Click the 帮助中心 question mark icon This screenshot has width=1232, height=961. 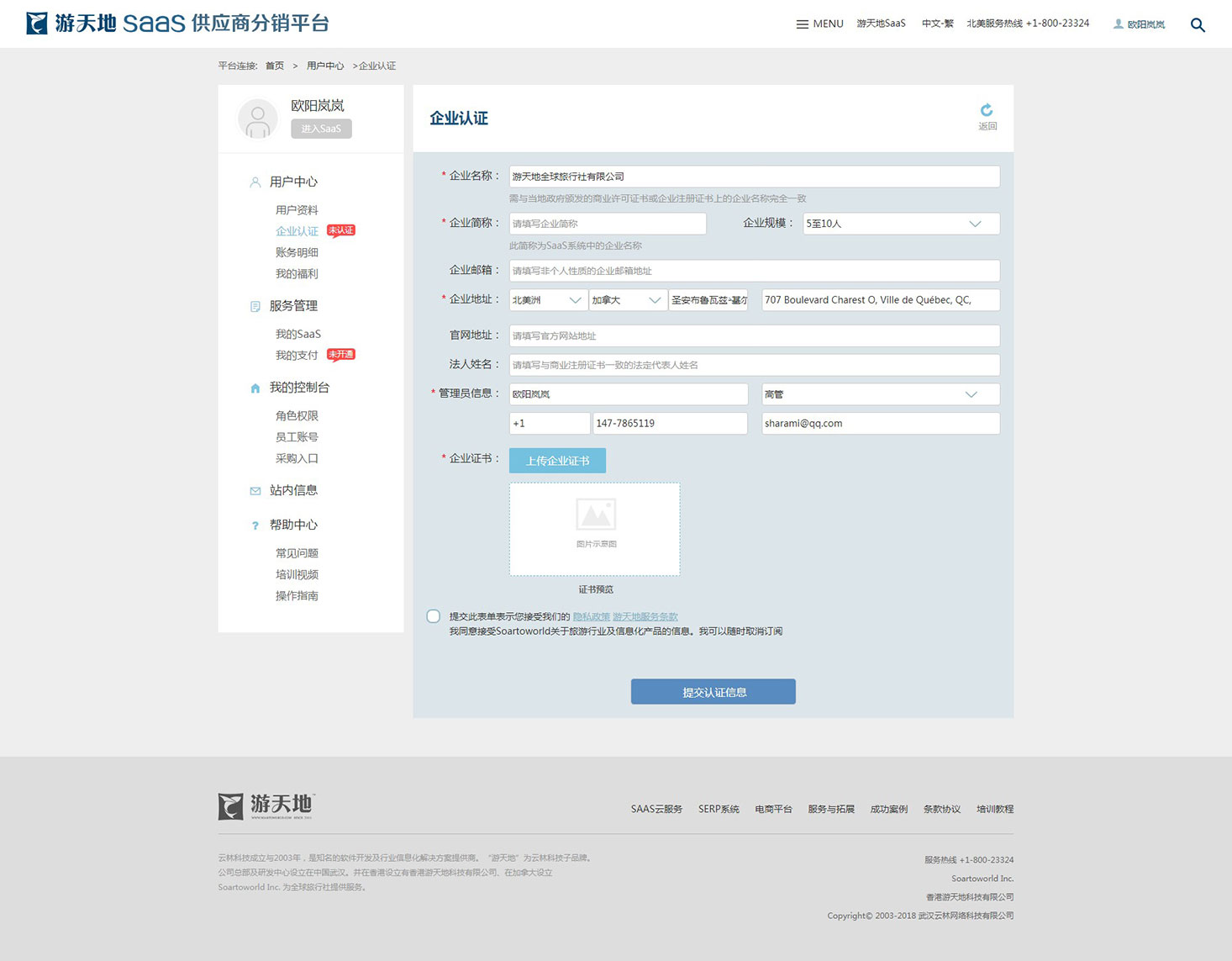pos(255,525)
